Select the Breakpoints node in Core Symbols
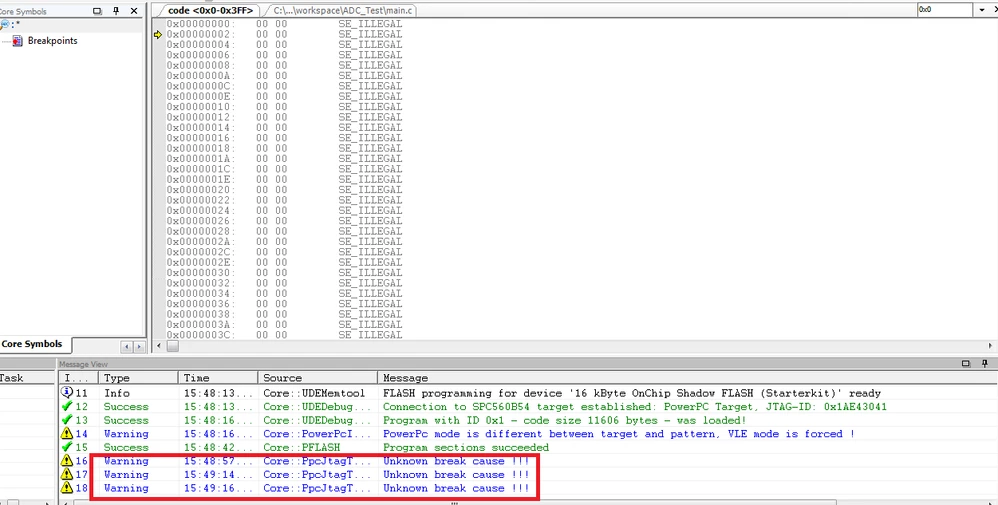 point(52,41)
